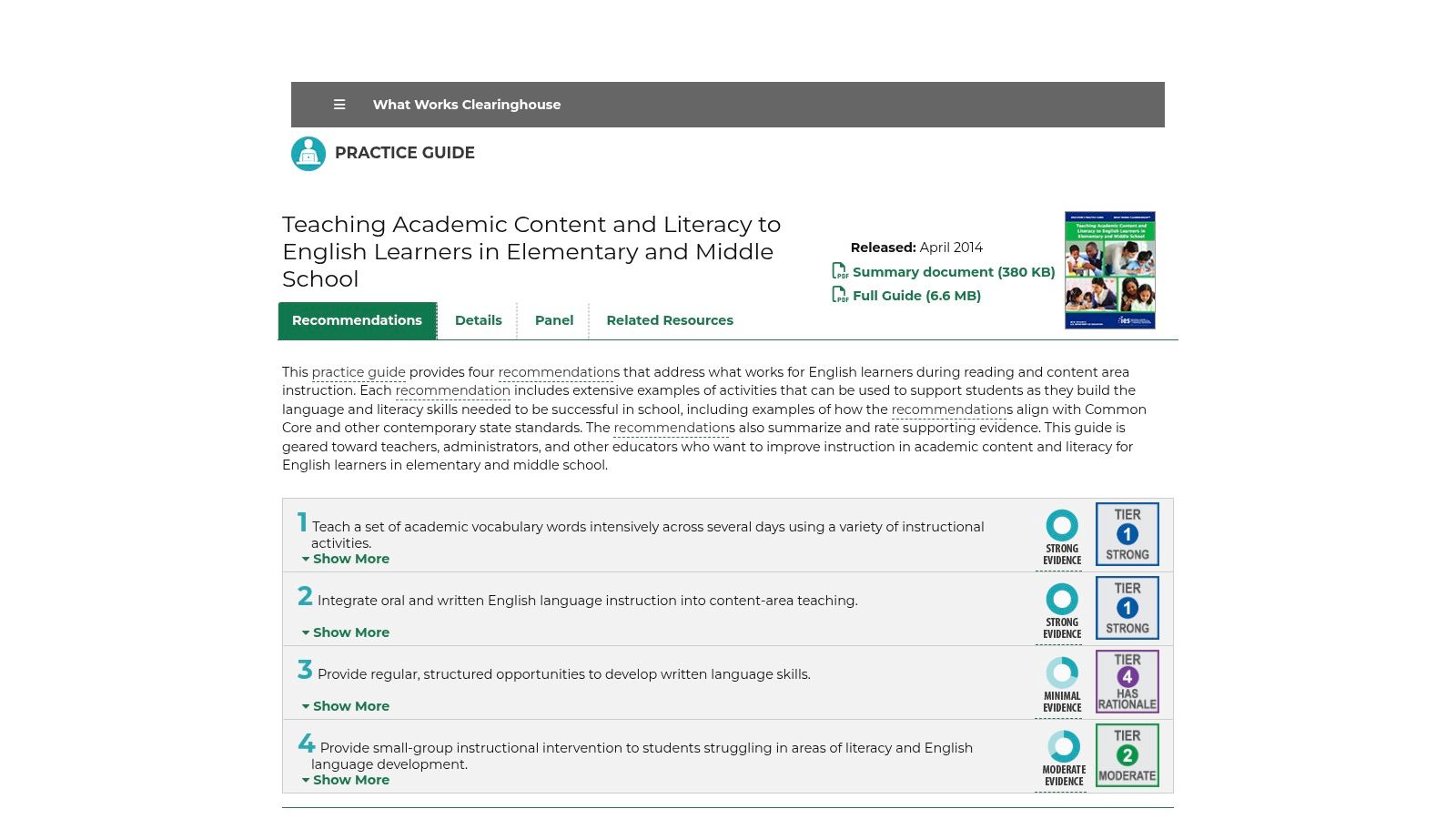Download Full Guide (6.6 MB)
1456x819 pixels.
click(x=916, y=295)
